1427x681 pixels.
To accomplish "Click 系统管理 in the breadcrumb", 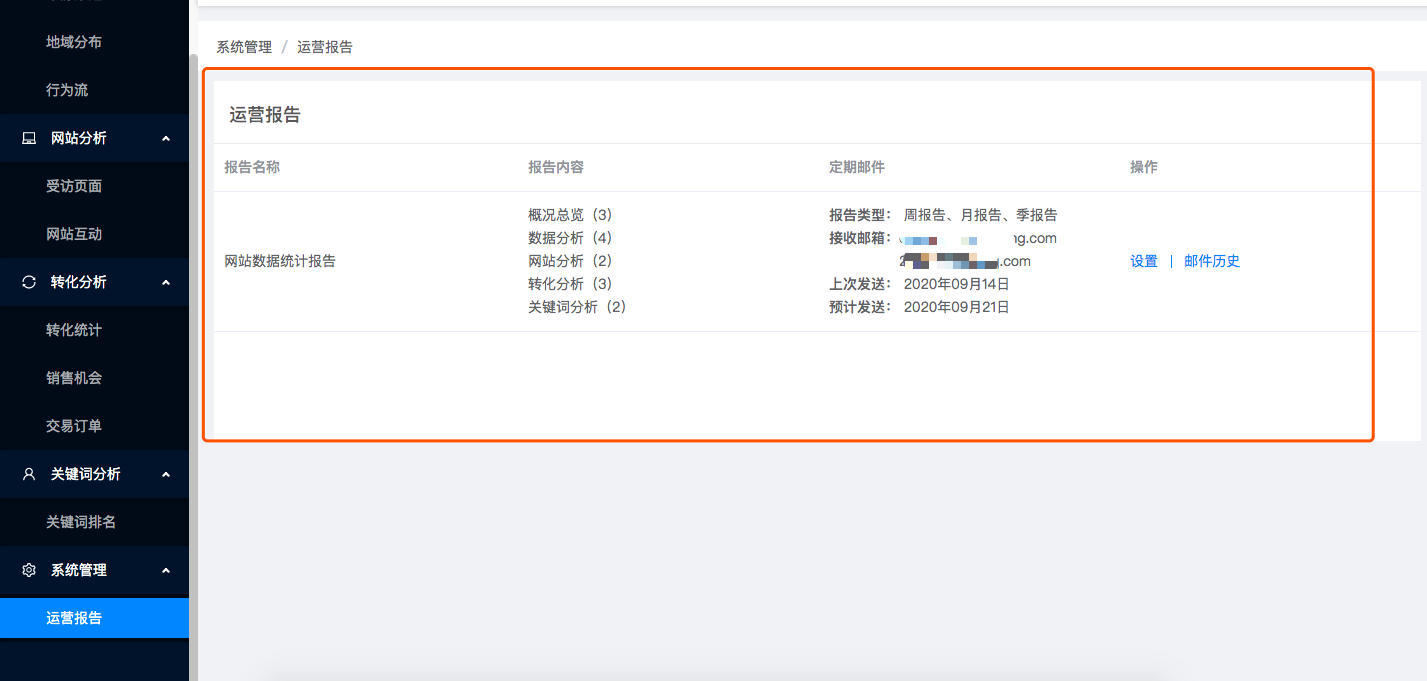I will [244, 47].
